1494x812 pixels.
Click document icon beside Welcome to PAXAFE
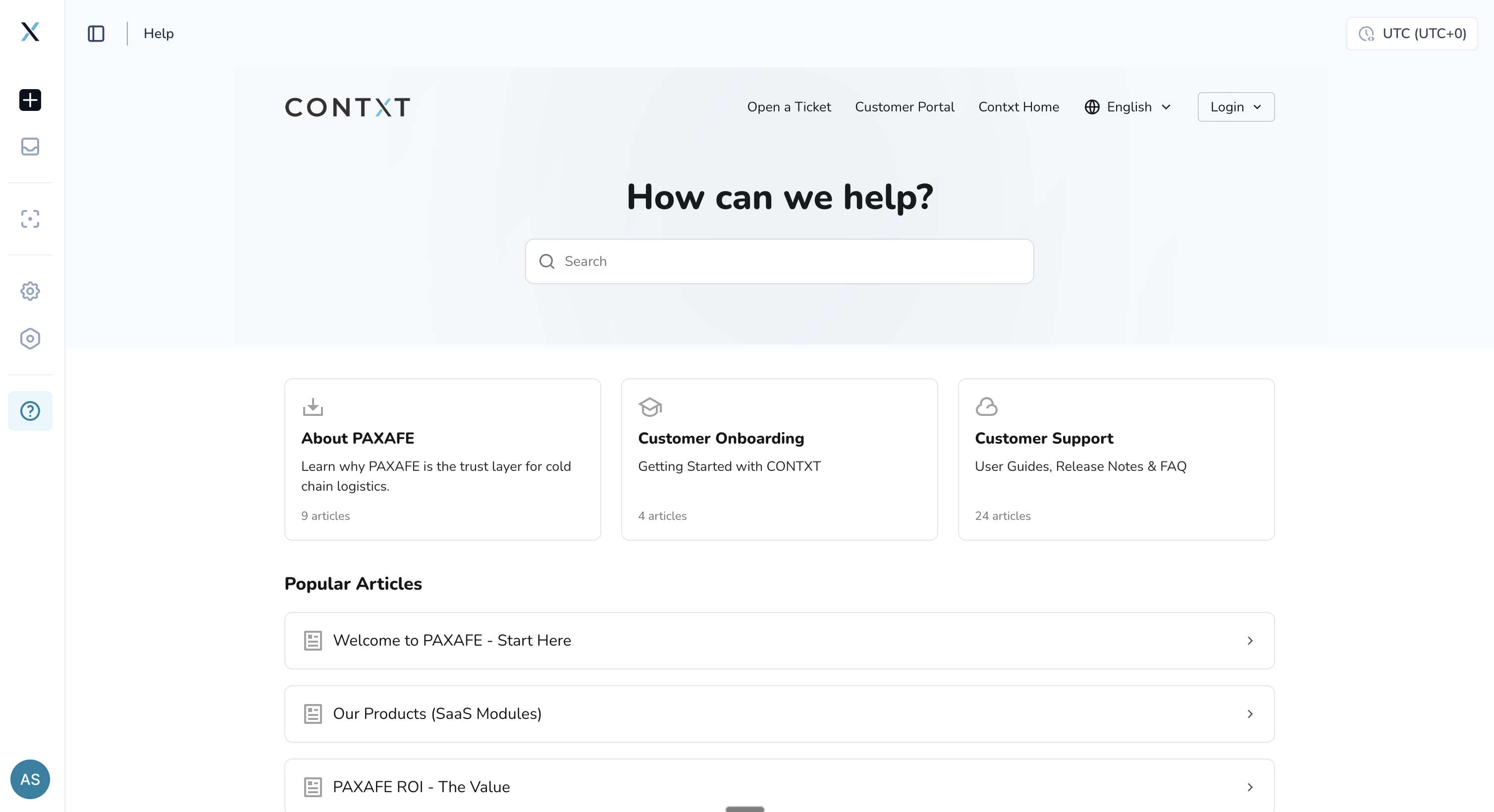(313, 641)
